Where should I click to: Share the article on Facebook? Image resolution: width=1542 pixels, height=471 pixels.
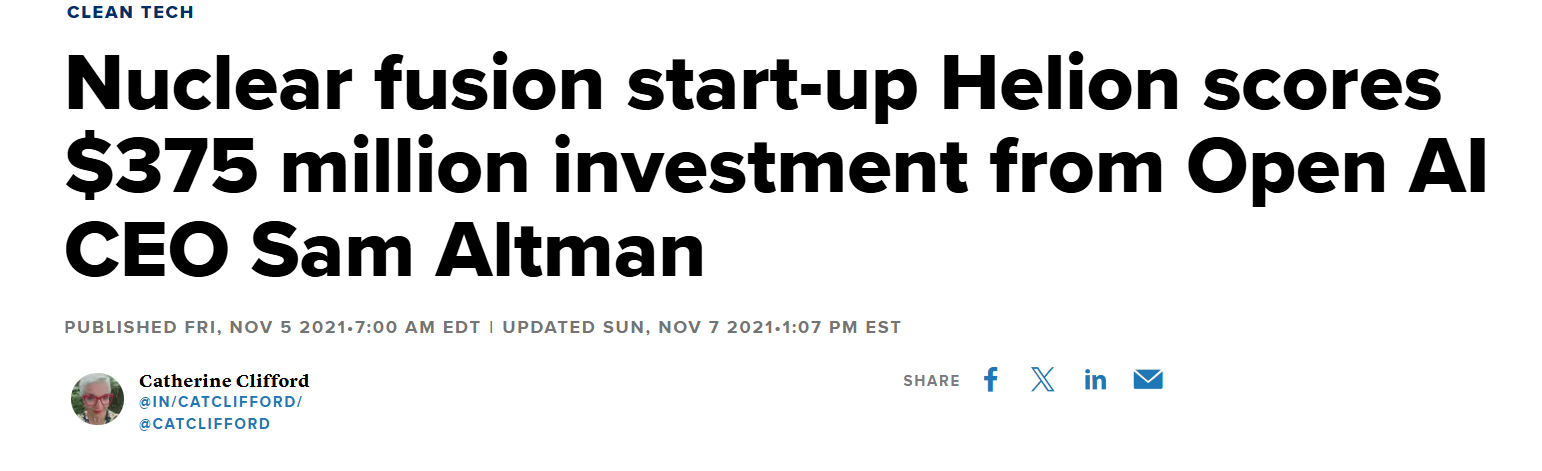click(x=991, y=380)
